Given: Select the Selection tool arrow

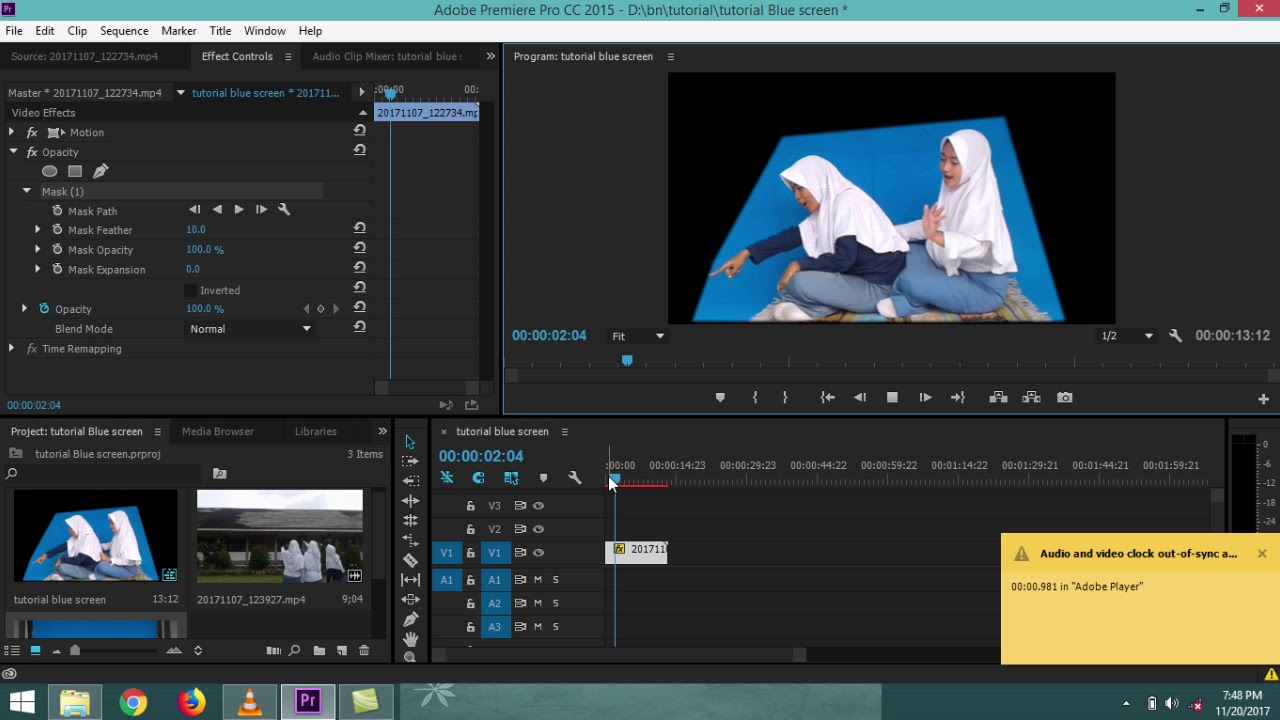Looking at the screenshot, I should coord(410,442).
